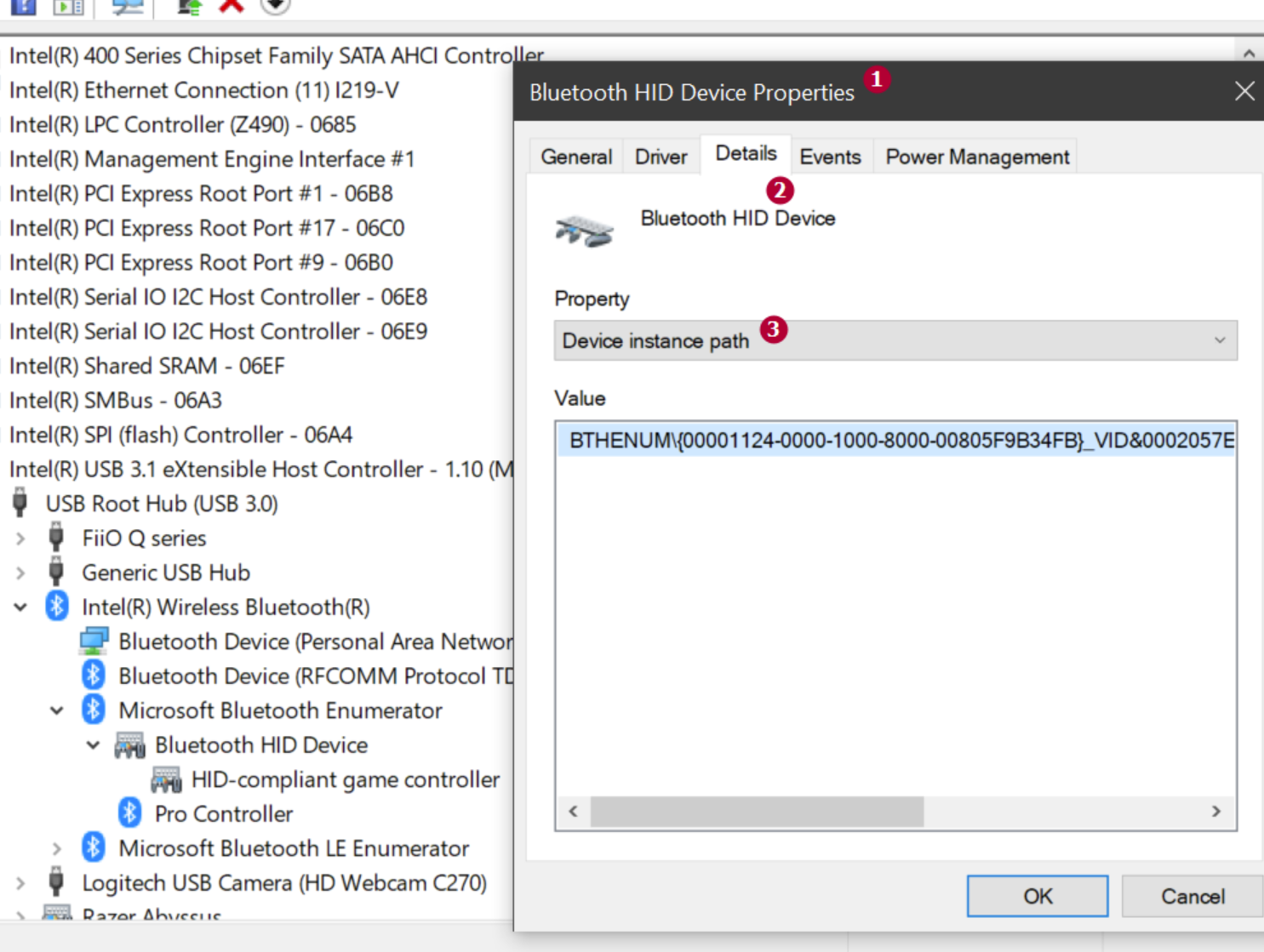1264x952 pixels.
Task: Collapse the Intel(R) Wireless Bluetooth(R) node
Action: point(20,607)
